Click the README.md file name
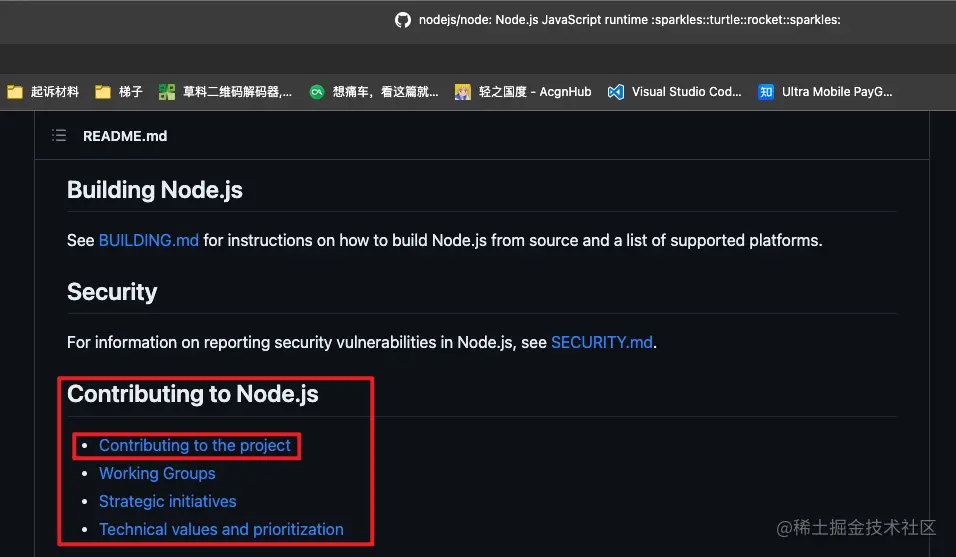Image resolution: width=956 pixels, height=557 pixels. coord(125,136)
